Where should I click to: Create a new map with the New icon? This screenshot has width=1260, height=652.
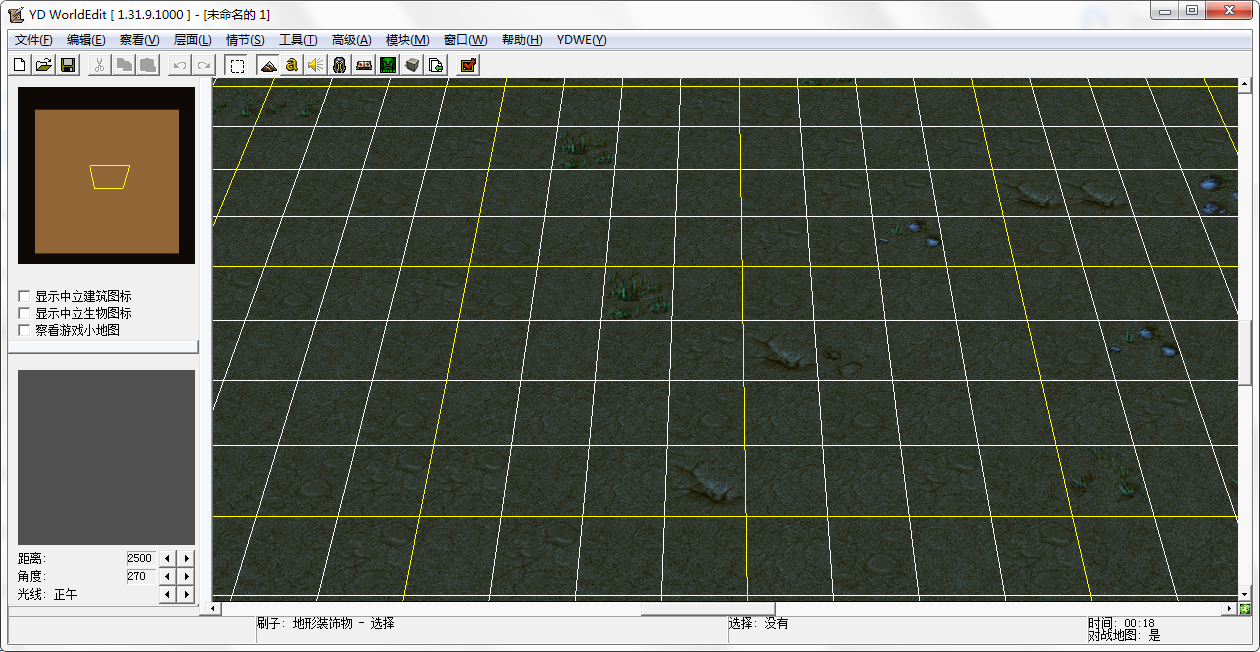pyautogui.click(x=19, y=65)
